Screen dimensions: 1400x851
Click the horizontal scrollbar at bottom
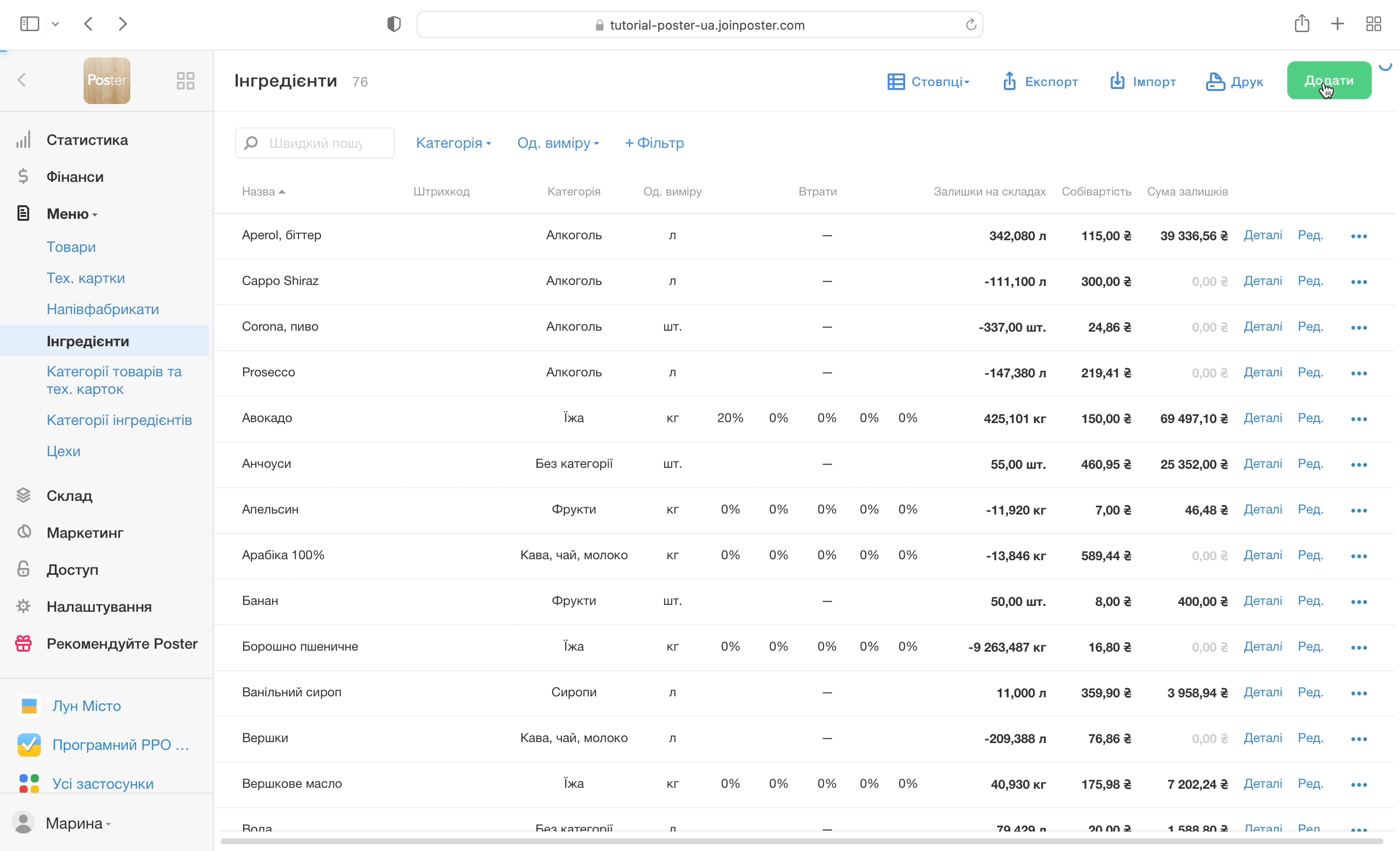(x=801, y=841)
